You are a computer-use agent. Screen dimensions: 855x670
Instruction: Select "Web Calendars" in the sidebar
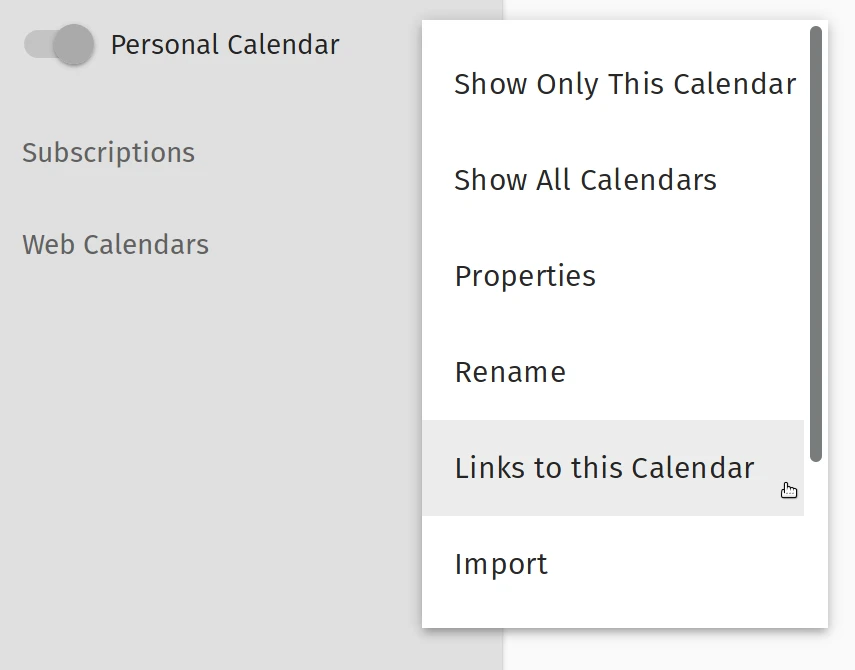pos(115,244)
